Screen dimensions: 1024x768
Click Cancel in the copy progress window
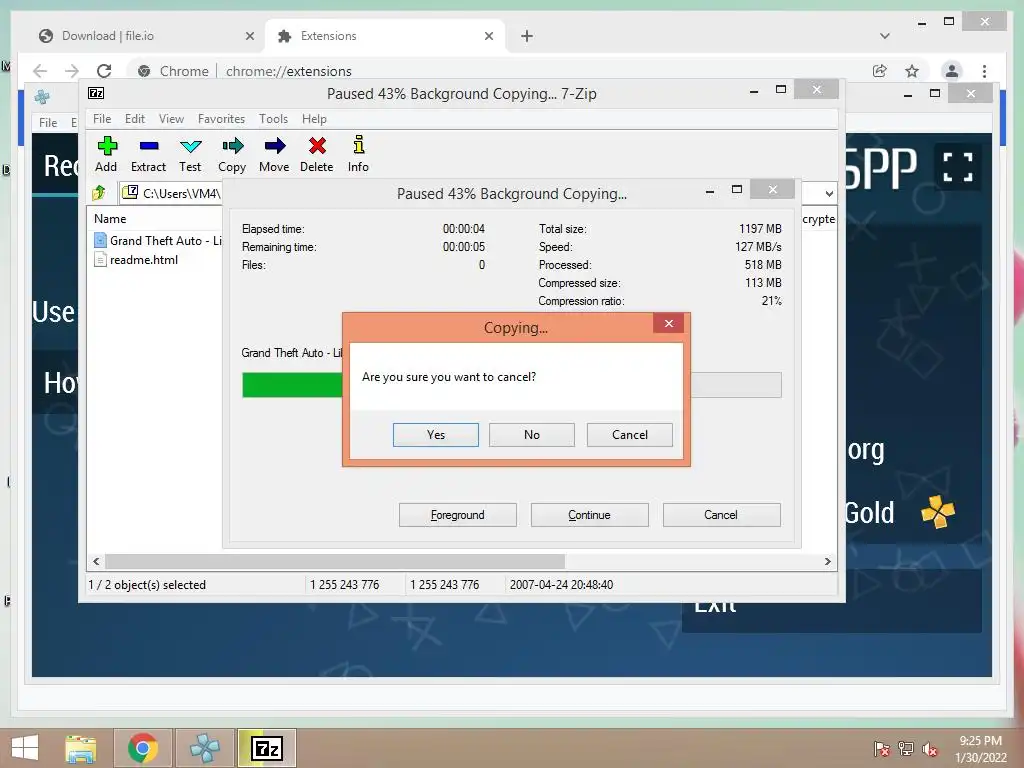point(722,515)
